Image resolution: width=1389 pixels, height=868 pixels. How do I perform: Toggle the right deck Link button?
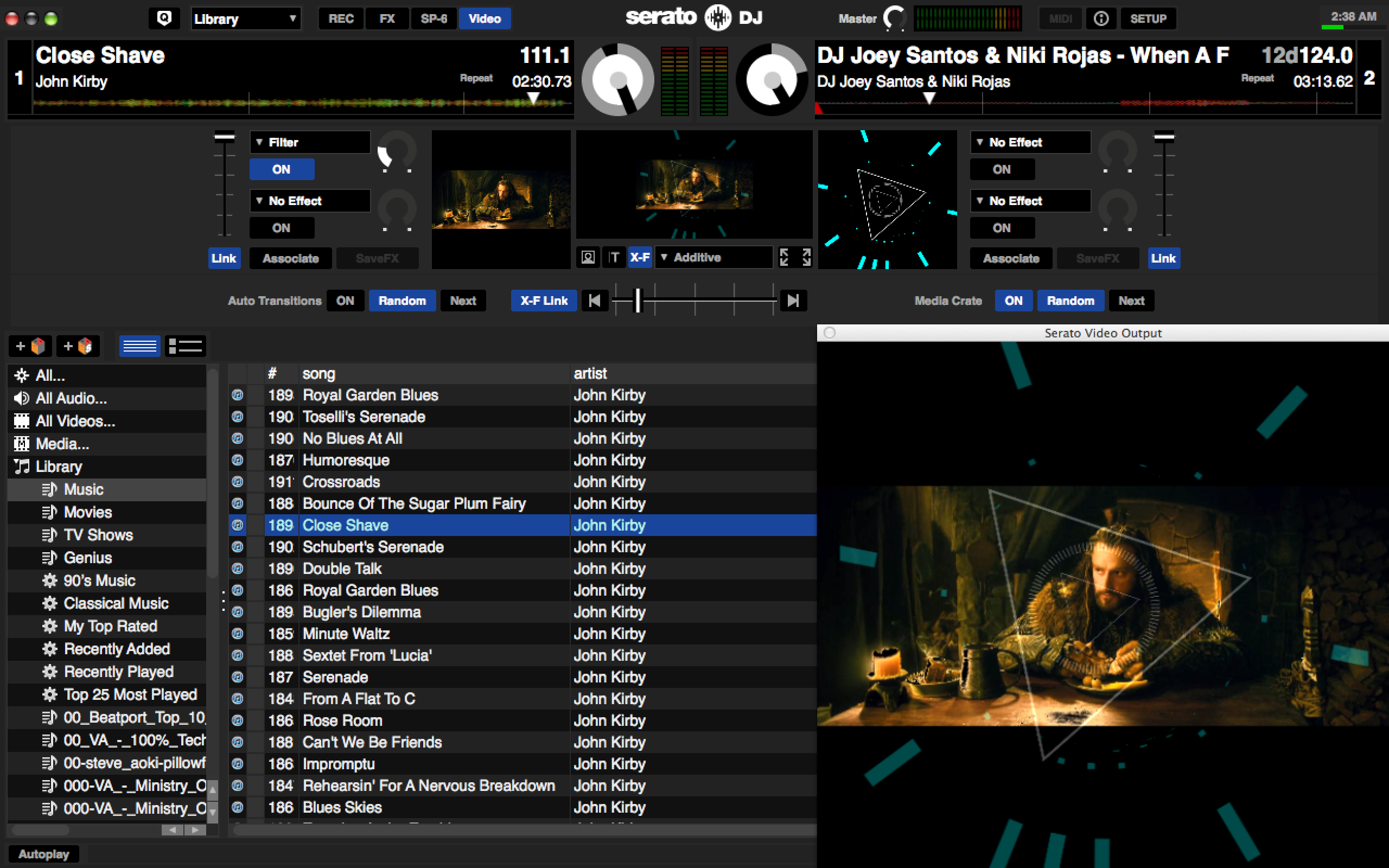point(1163,258)
